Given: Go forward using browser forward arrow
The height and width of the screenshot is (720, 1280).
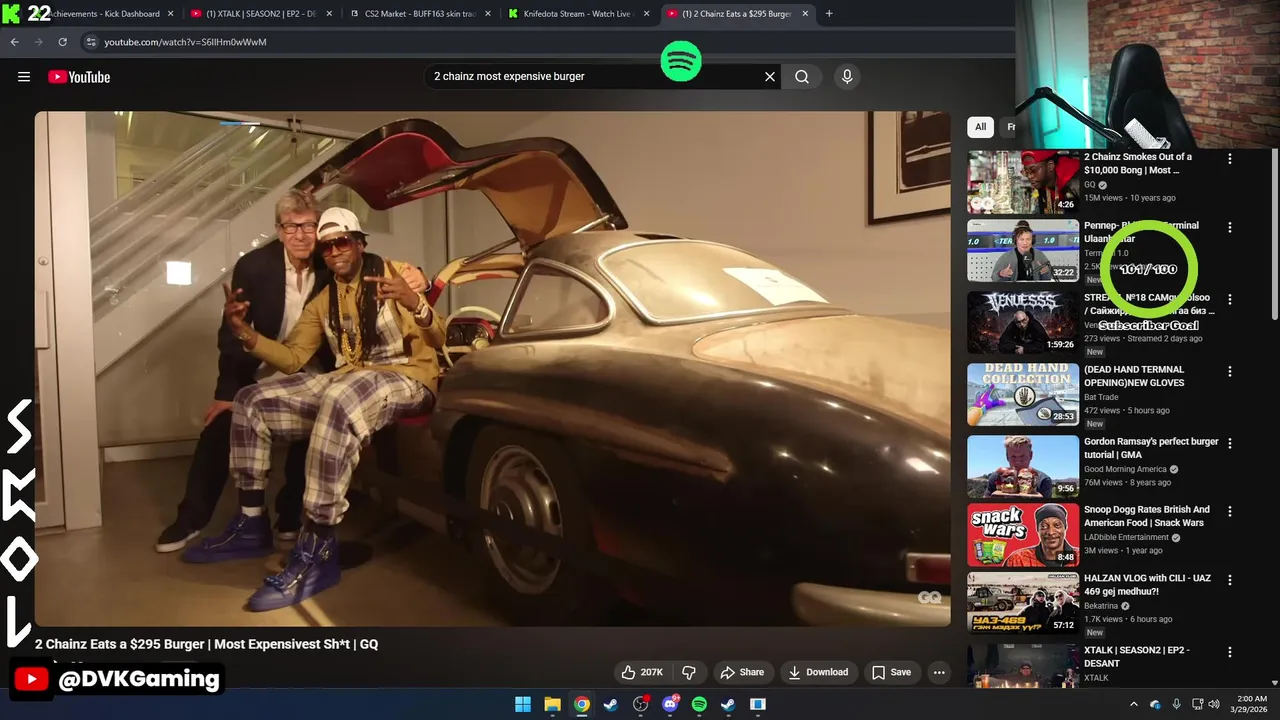Looking at the screenshot, I should [x=38, y=42].
